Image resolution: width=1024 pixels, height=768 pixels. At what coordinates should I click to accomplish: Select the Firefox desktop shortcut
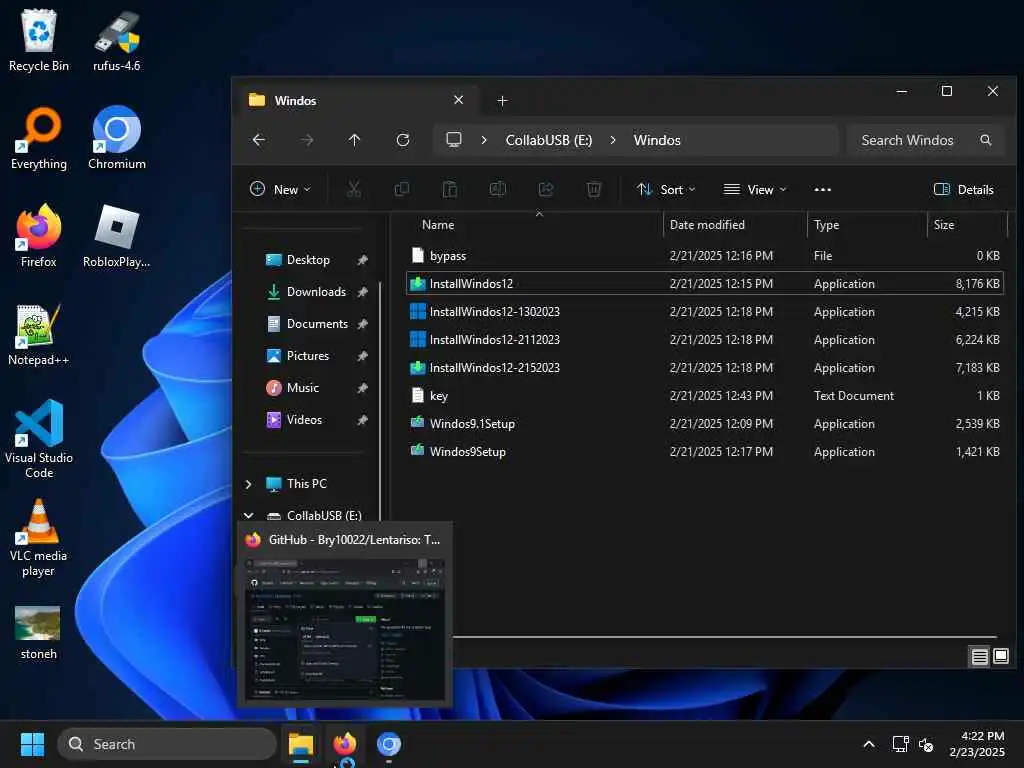pyautogui.click(x=39, y=236)
